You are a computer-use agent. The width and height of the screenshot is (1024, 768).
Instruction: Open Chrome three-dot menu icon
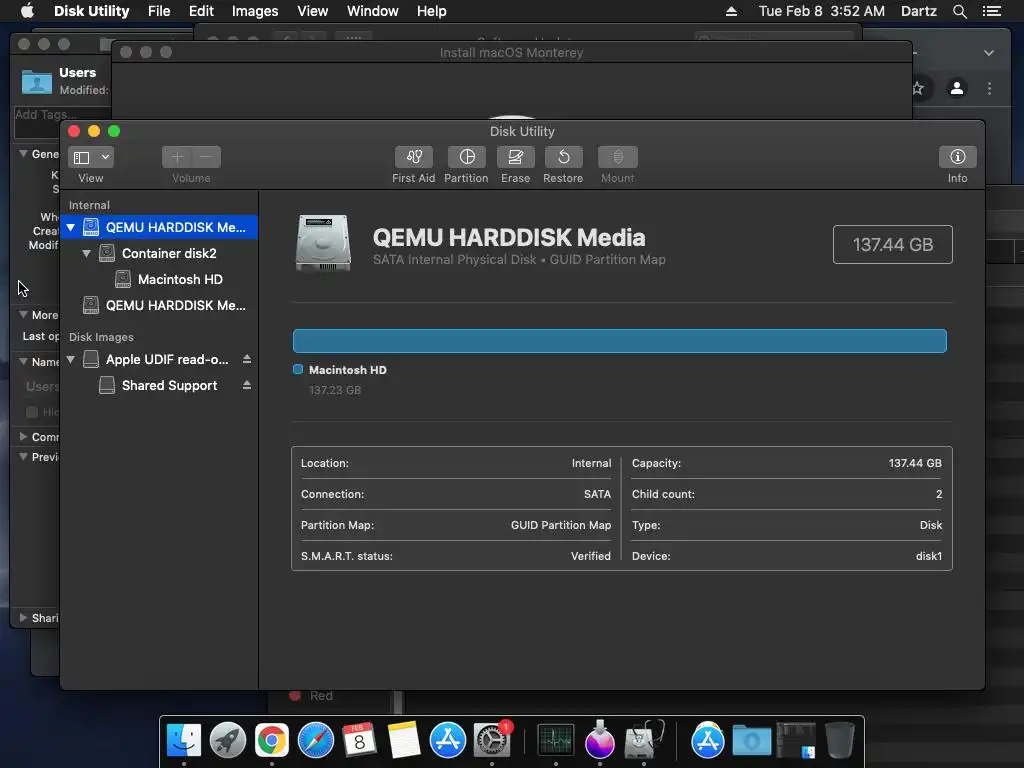(989, 88)
